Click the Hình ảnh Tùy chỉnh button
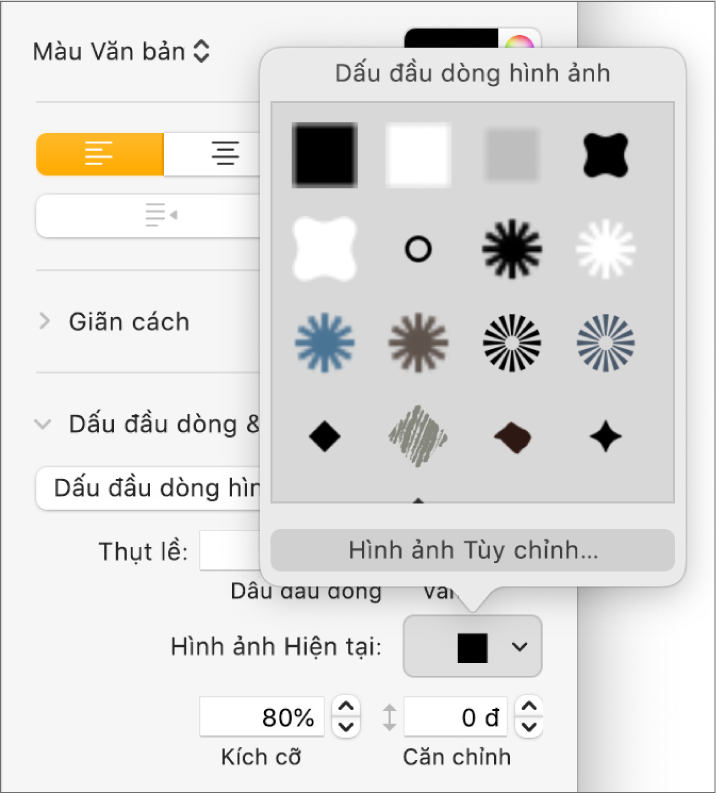716x793 pixels. (x=473, y=550)
